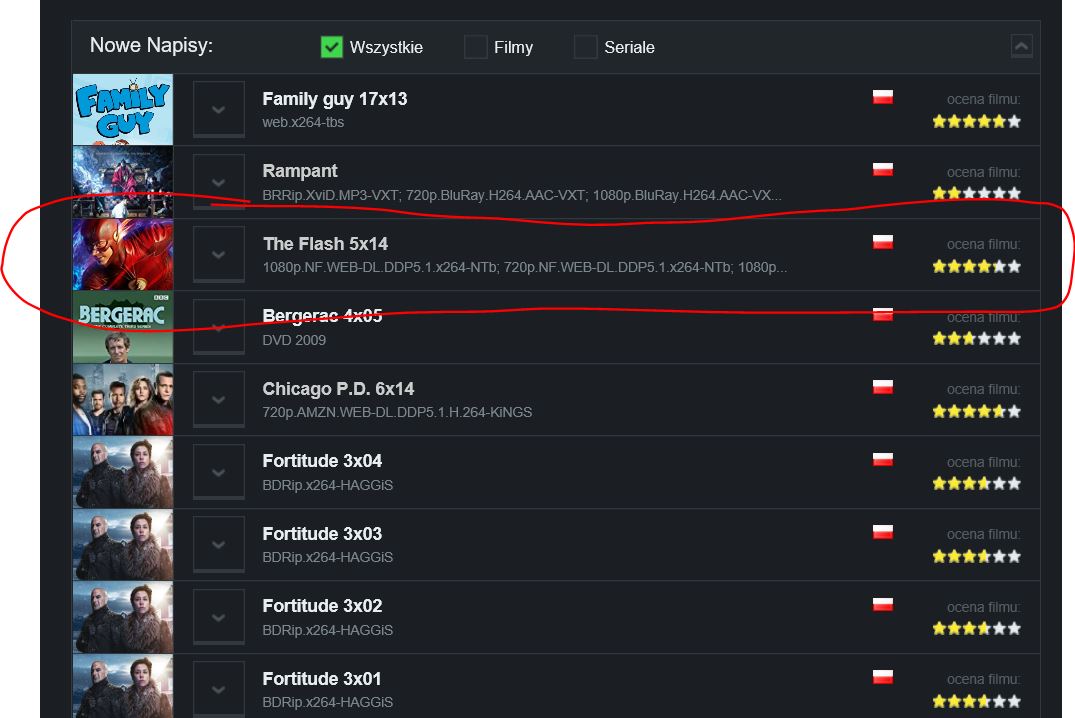This screenshot has height=718, width=1075.
Task: Open the Bergerac 4x05 title link
Action: click(322, 316)
